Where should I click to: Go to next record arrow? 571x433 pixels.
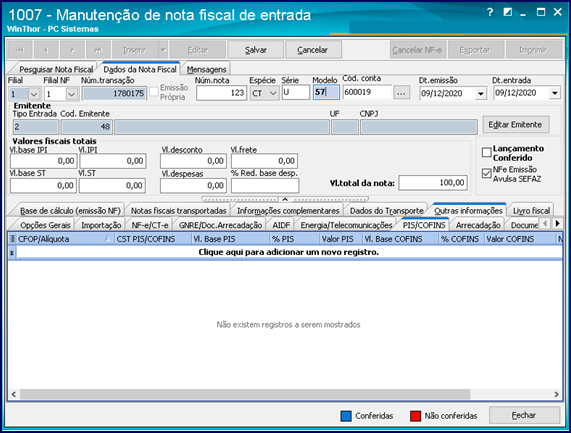click(x=72, y=50)
